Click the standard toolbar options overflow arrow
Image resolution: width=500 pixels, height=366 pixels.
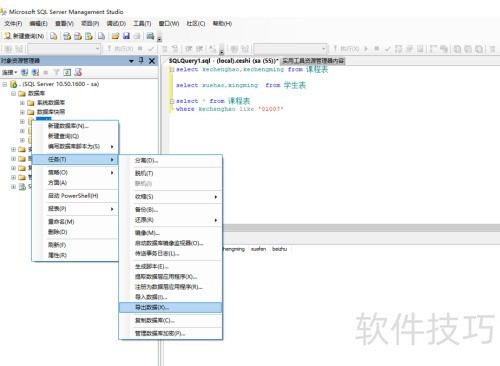[x=159, y=38]
